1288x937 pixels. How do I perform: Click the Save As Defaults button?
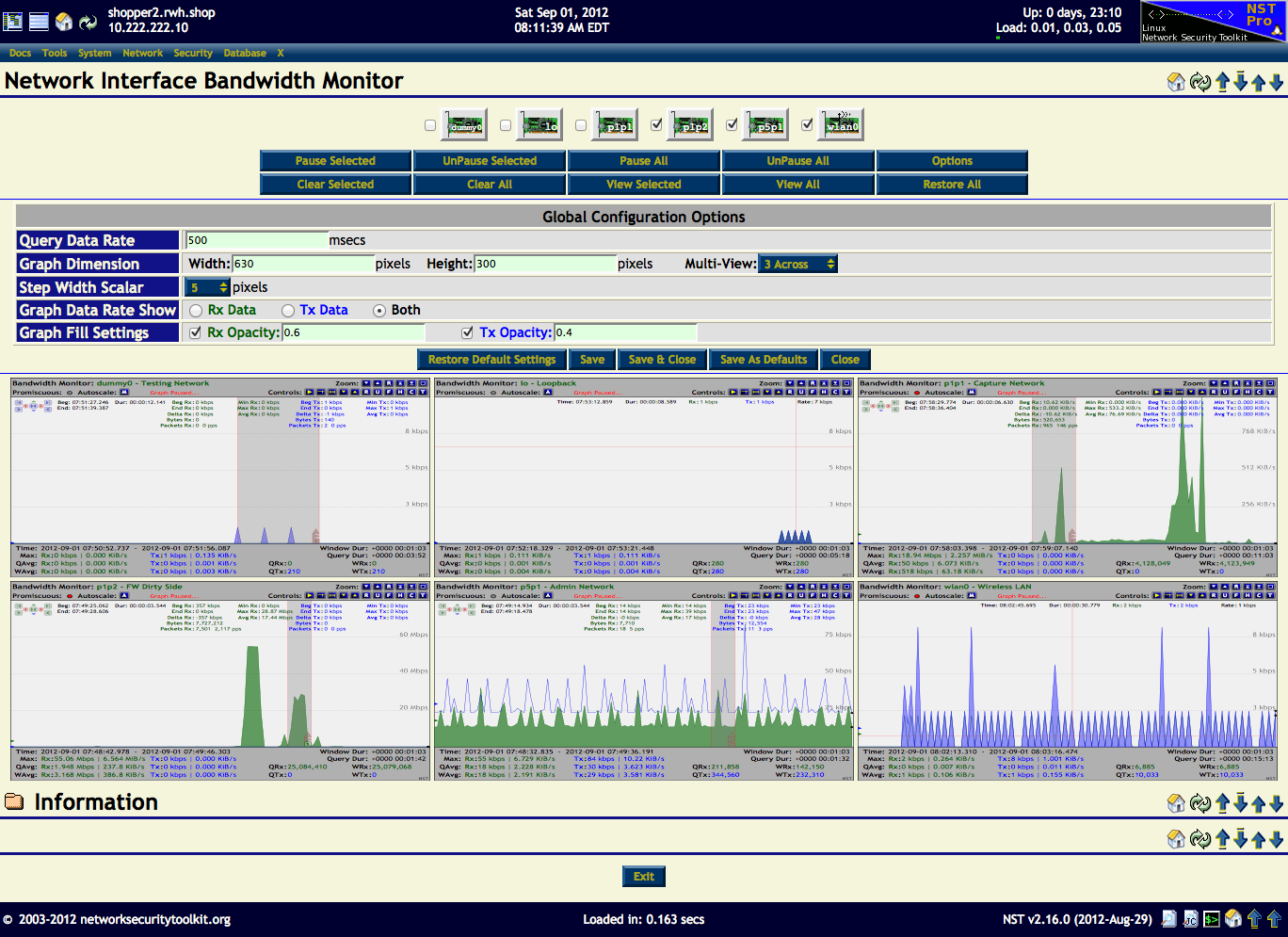pos(764,360)
